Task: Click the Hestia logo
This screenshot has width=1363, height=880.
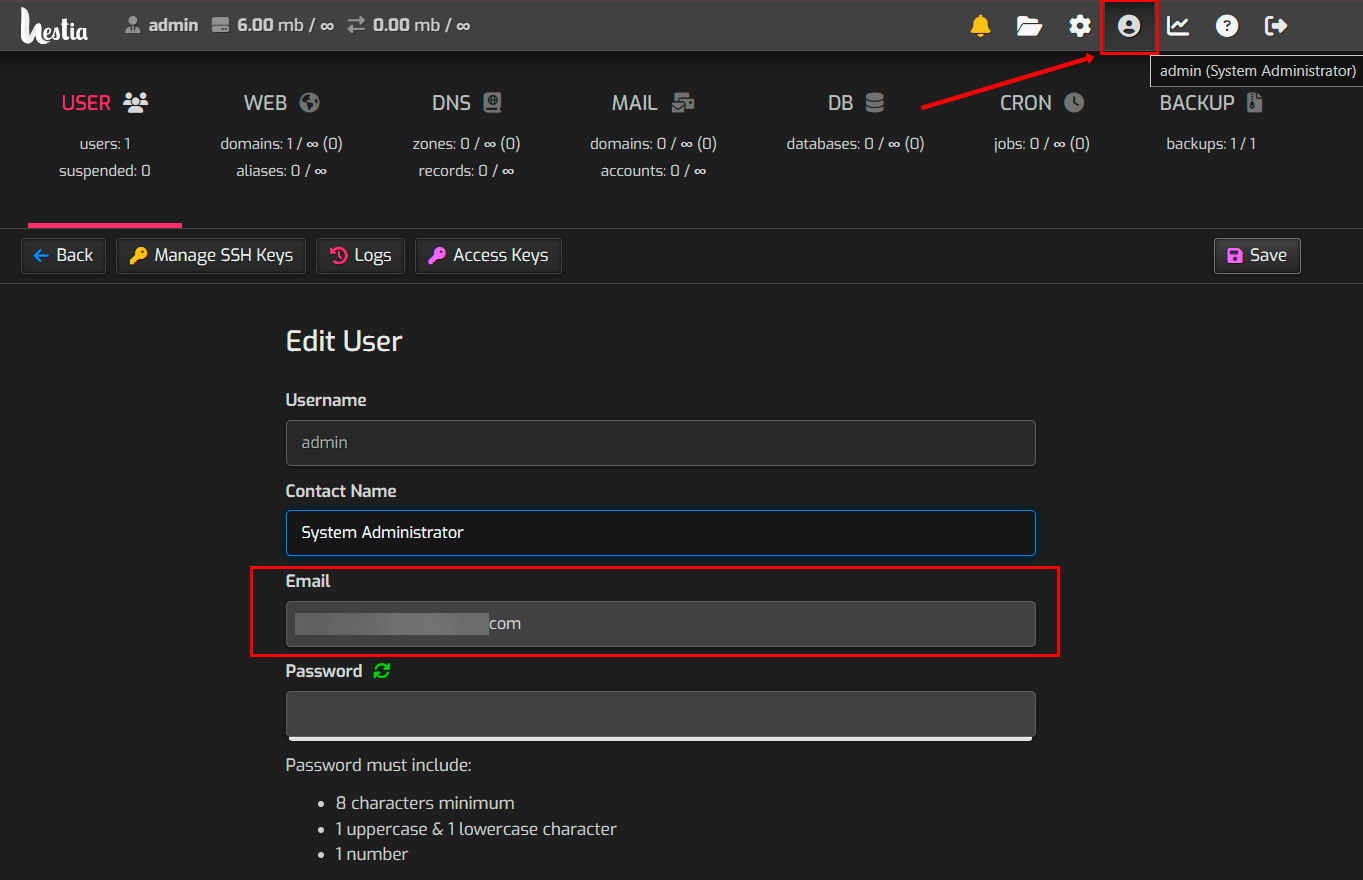Action: click(54, 27)
